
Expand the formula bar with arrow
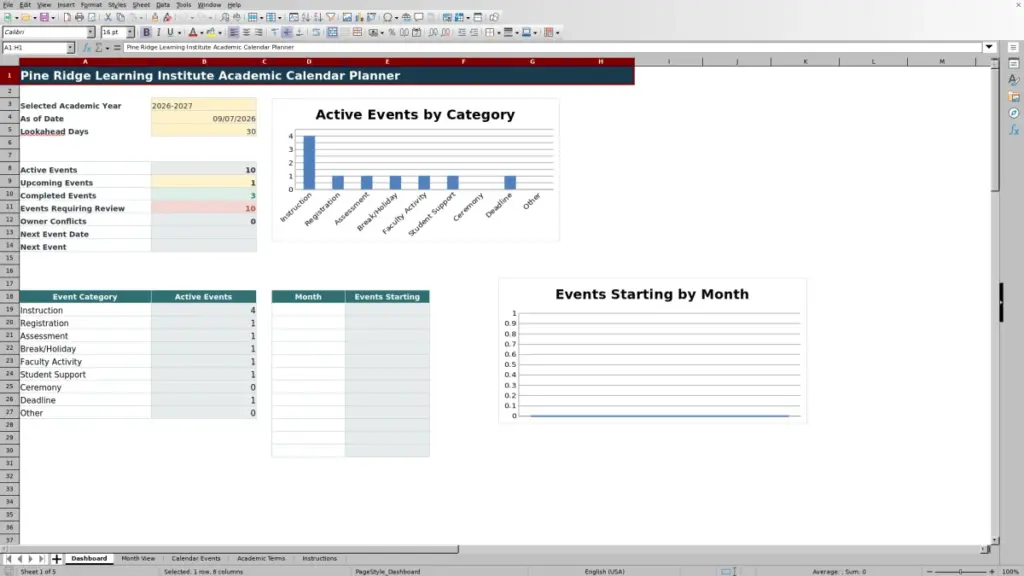point(989,47)
